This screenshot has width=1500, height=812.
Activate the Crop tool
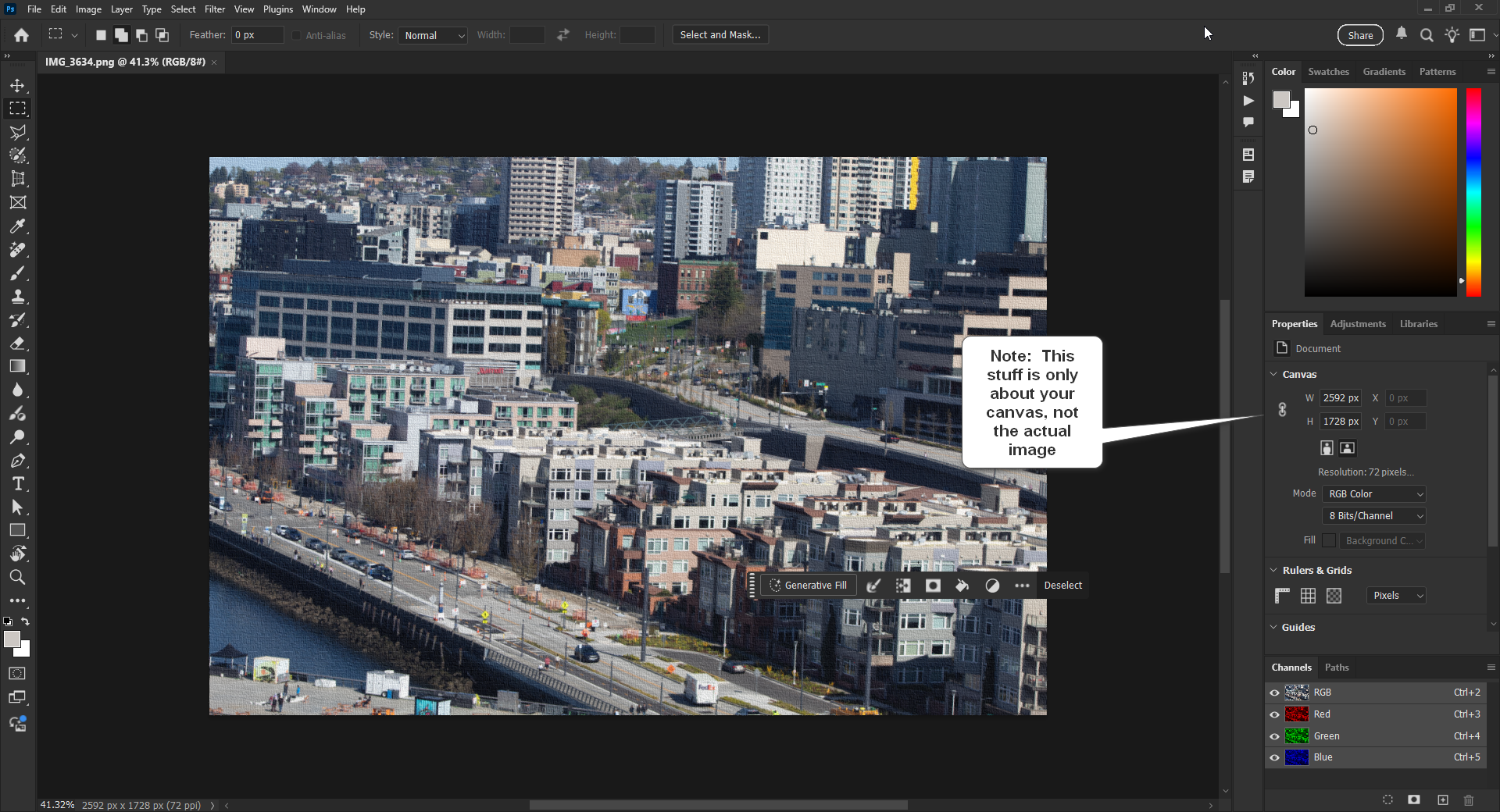18,179
